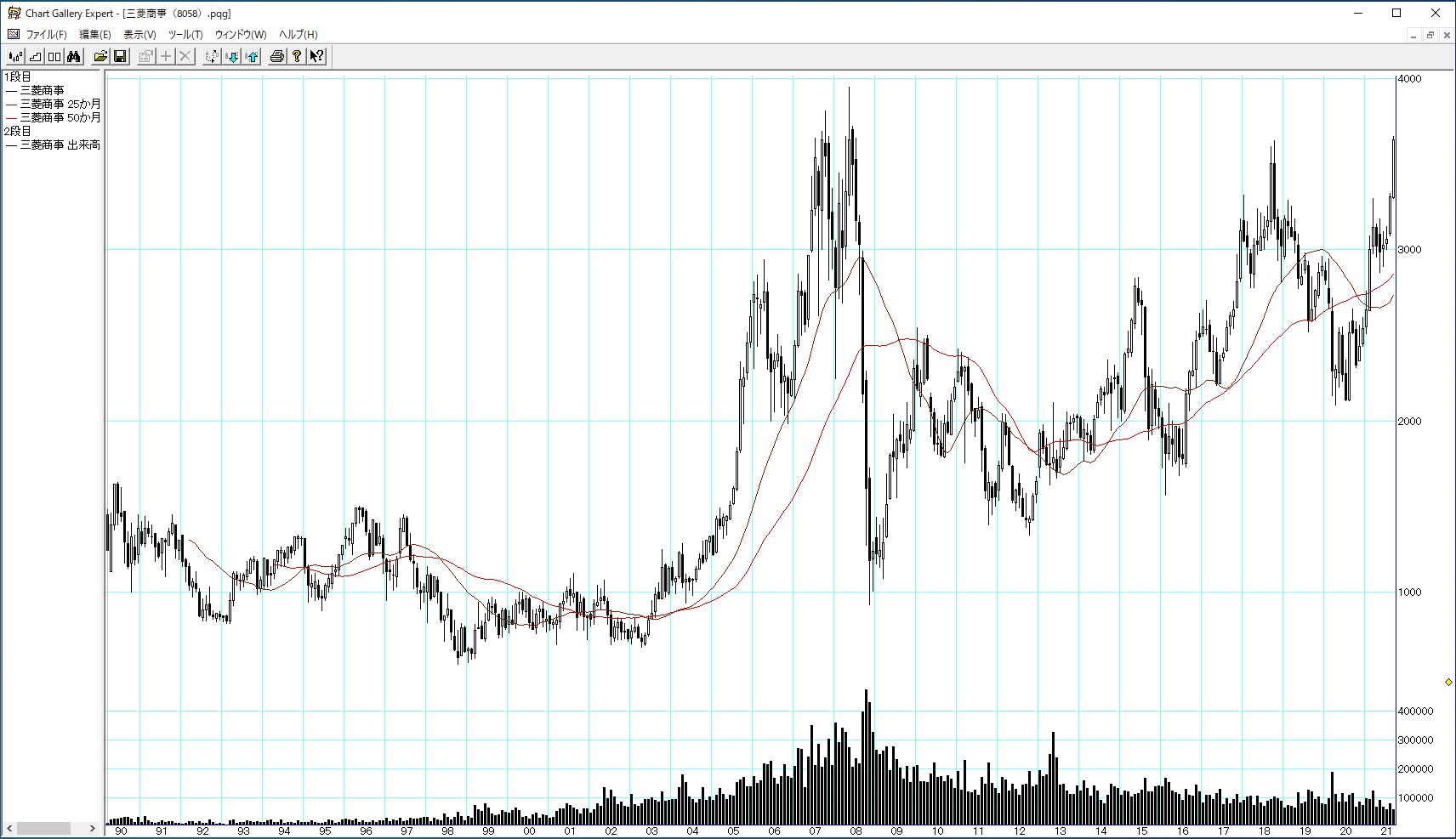Click the two-rectangle tile windows icon

coord(54,57)
